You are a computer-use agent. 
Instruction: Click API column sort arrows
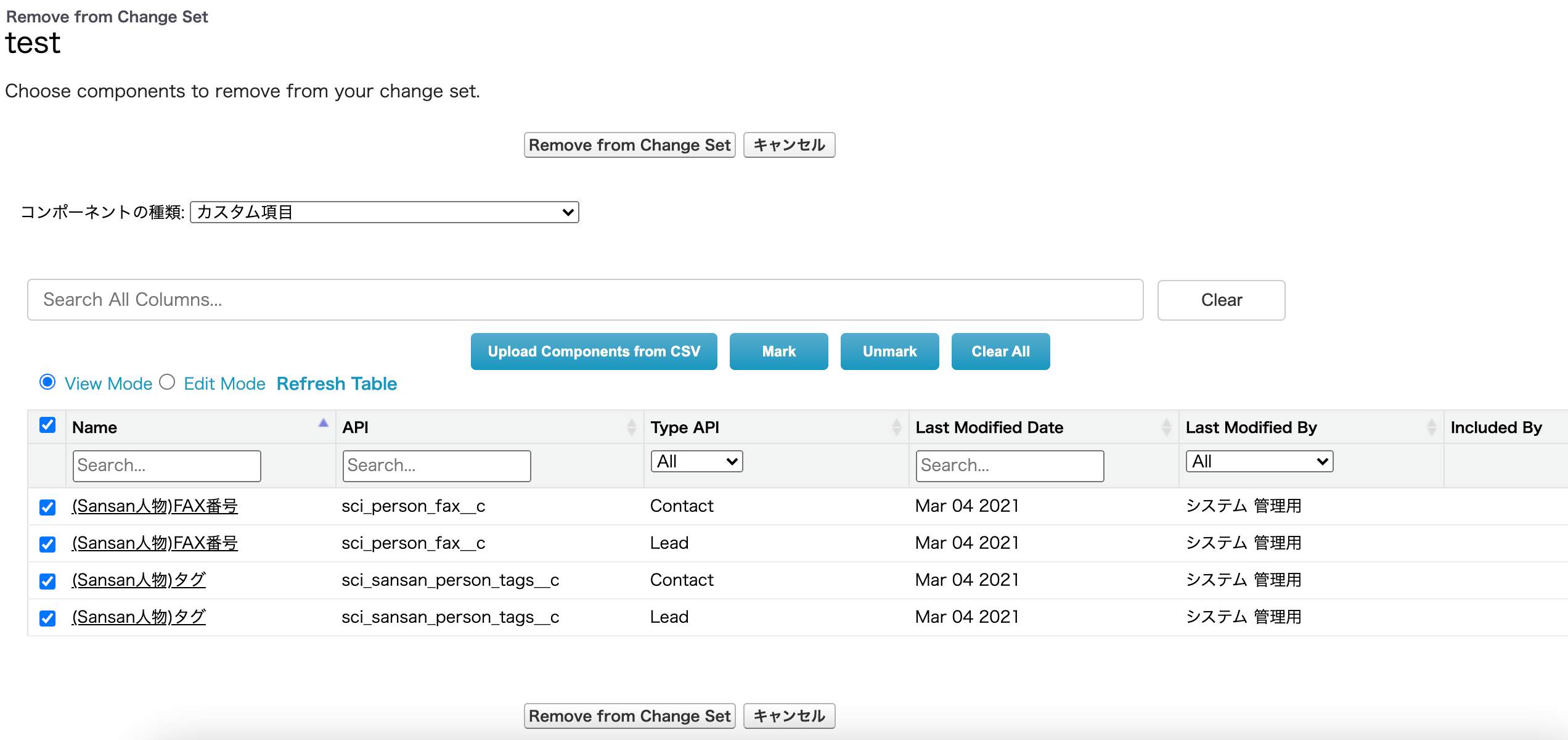(631, 427)
